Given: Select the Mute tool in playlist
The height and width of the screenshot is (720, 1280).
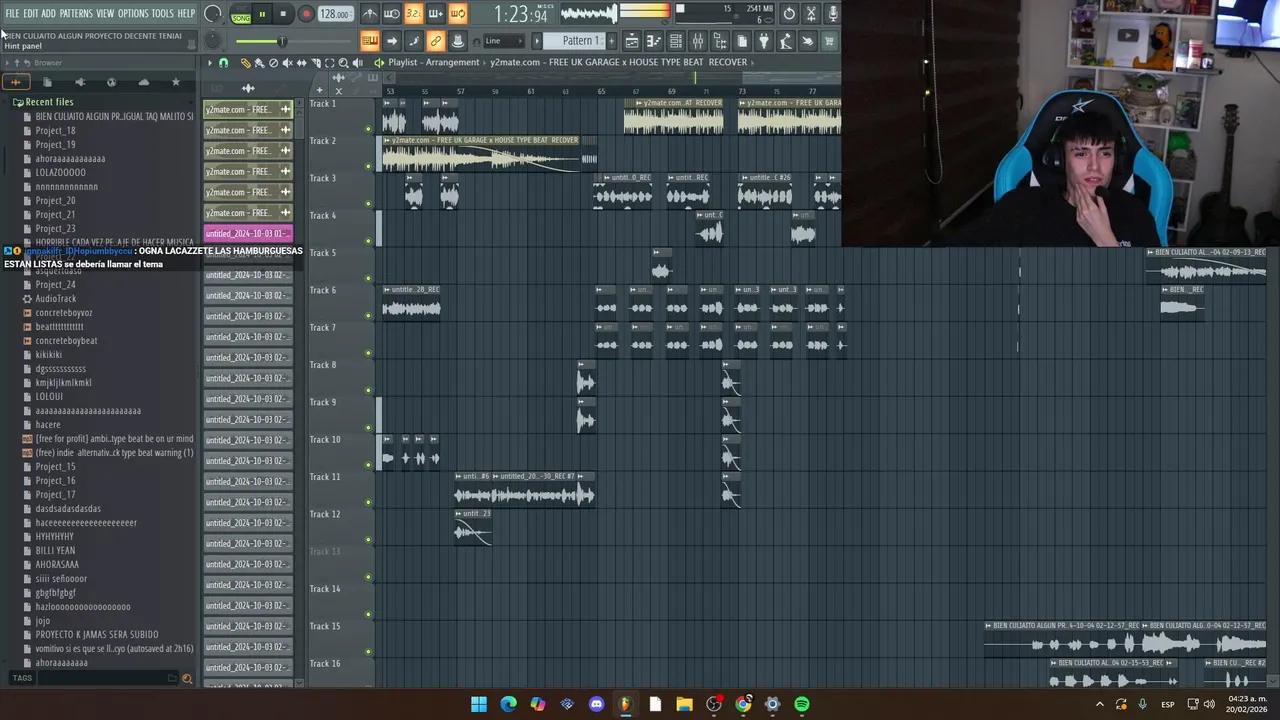Looking at the screenshot, I should 287,63.
